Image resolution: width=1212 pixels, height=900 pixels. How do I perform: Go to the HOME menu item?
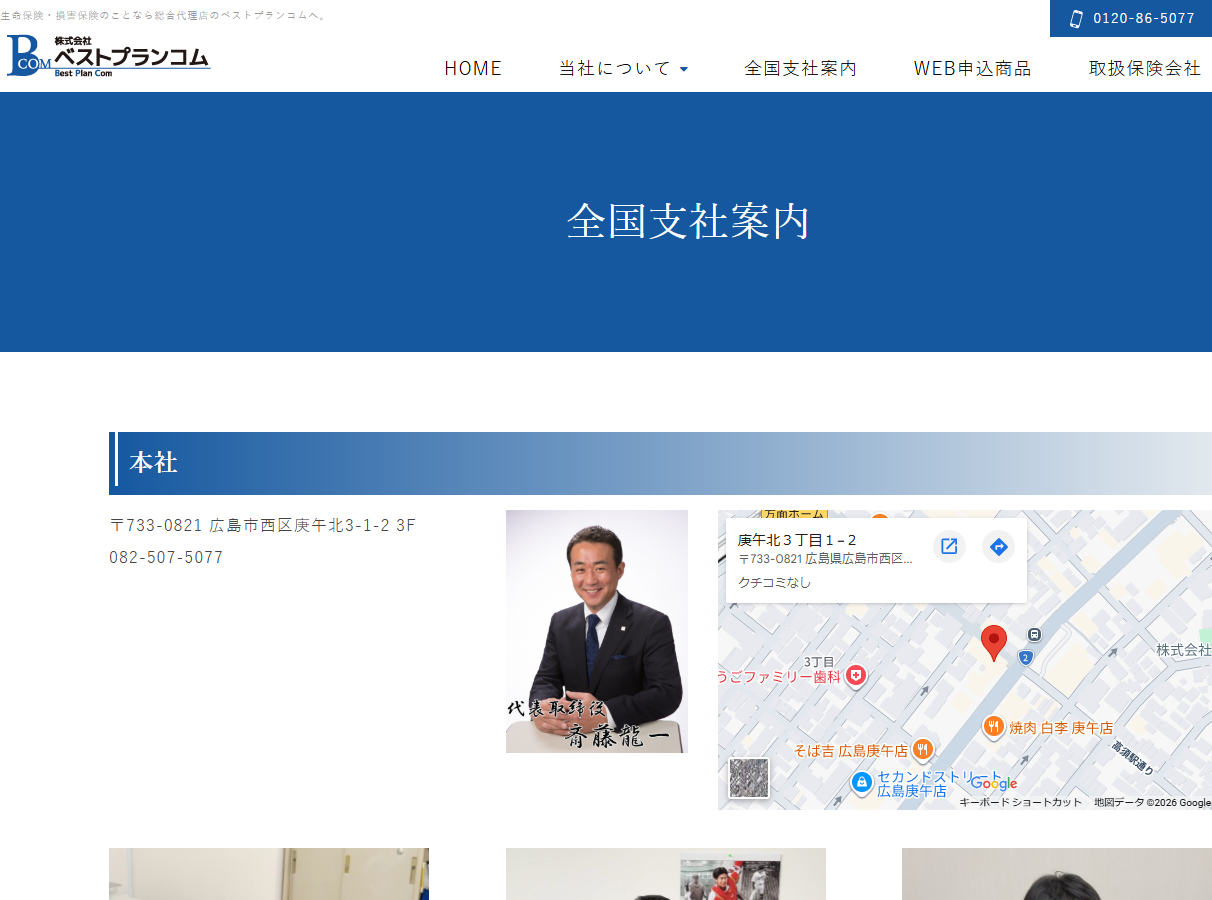click(473, 68)
